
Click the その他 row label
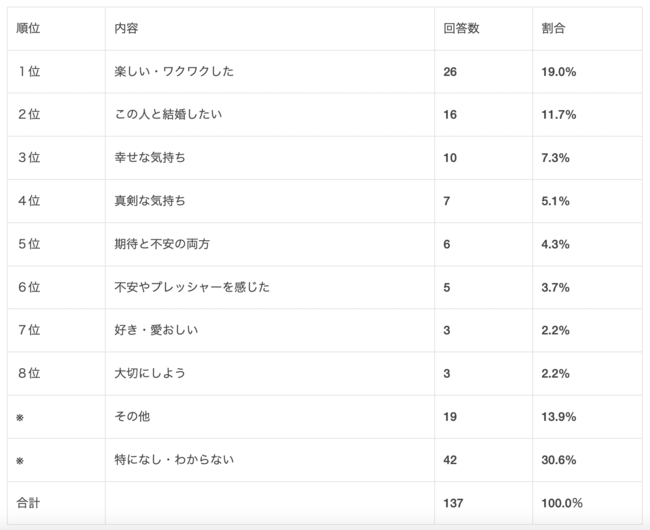[133, 416]
